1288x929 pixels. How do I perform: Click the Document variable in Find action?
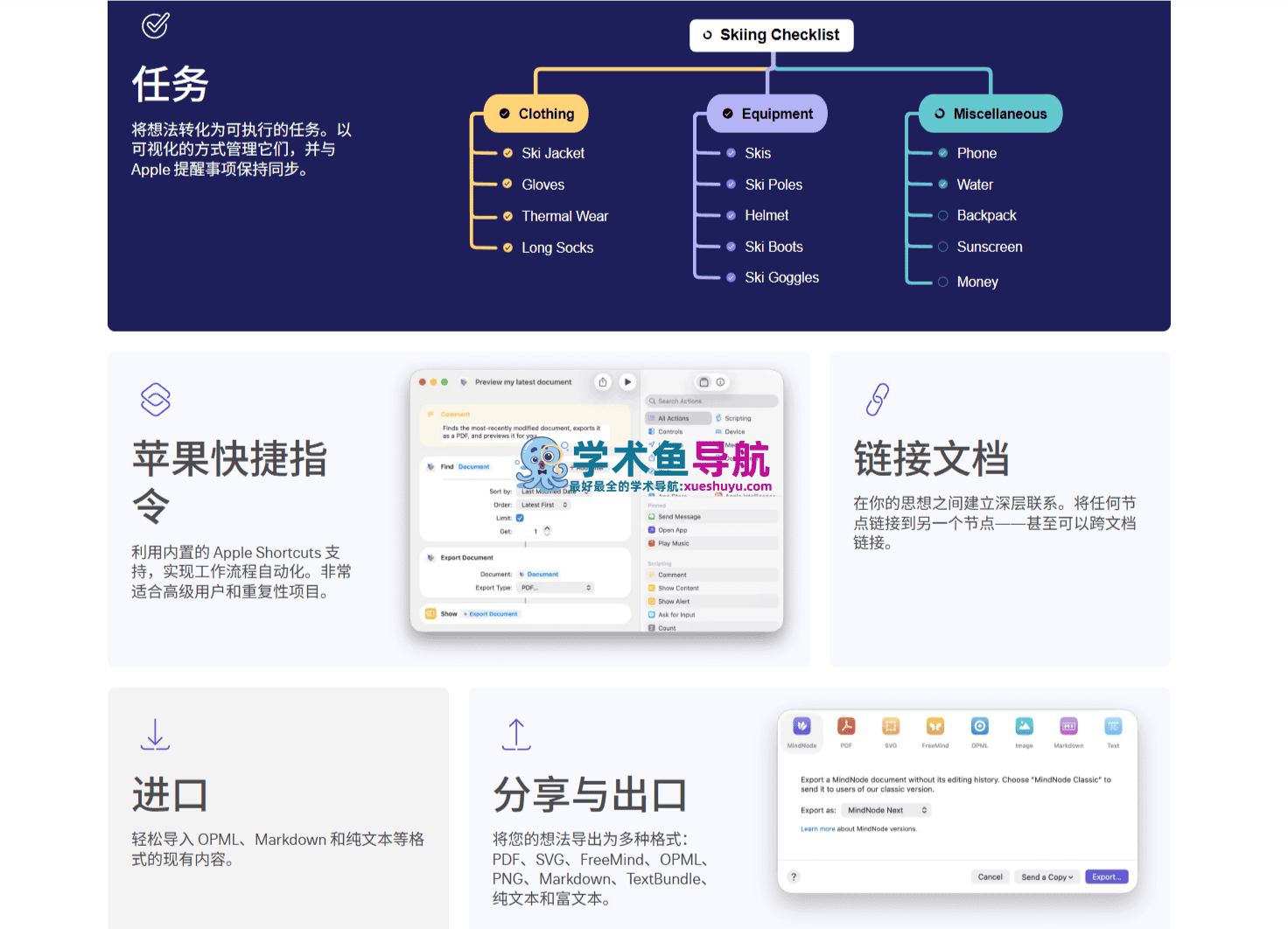[473, 467]
